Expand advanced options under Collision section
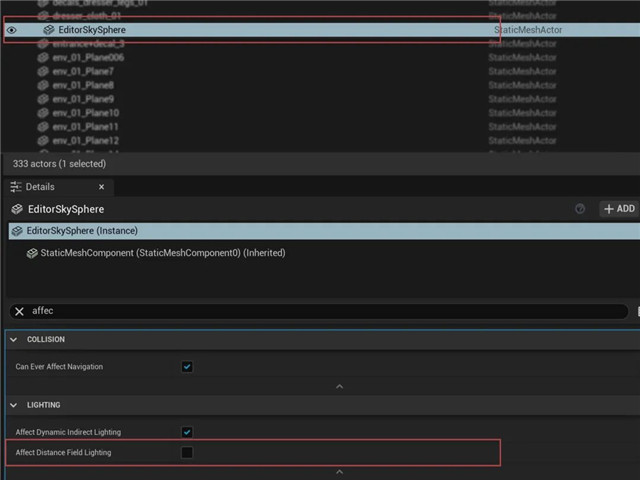This screenshot has width=640, height=480. click(339, 386)
